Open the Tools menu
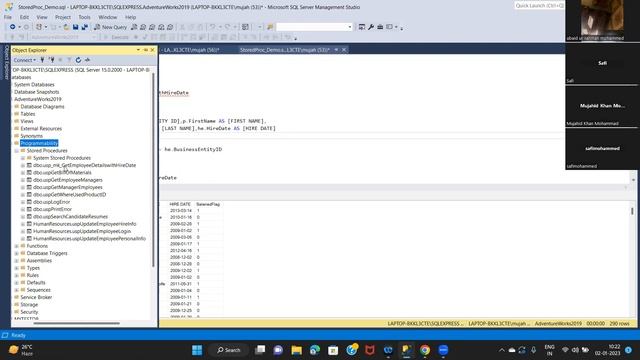The image size is (640, 360). click(84, 17)
